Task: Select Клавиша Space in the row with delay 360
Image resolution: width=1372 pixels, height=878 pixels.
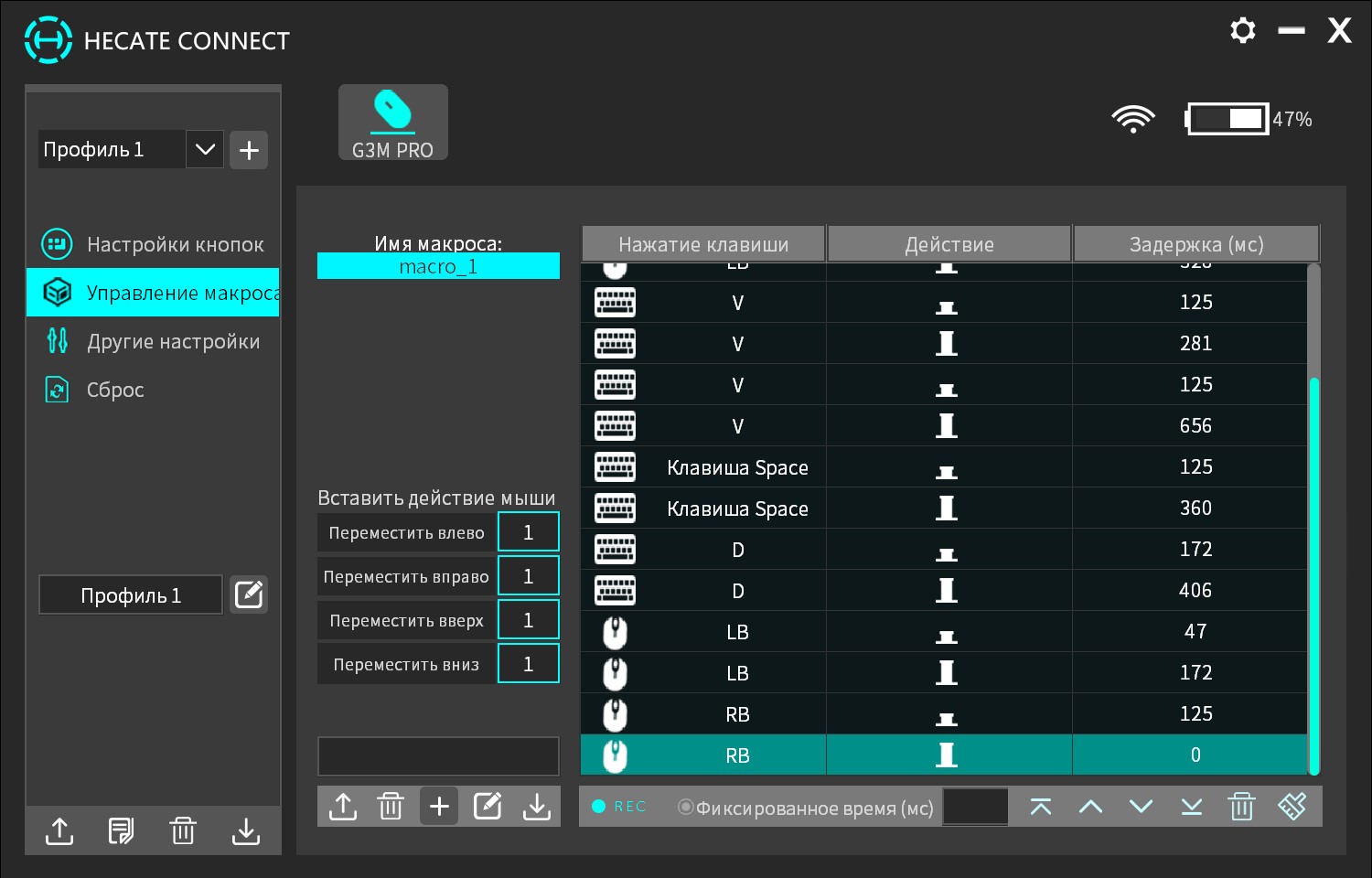Action: (x=737, y=509)
